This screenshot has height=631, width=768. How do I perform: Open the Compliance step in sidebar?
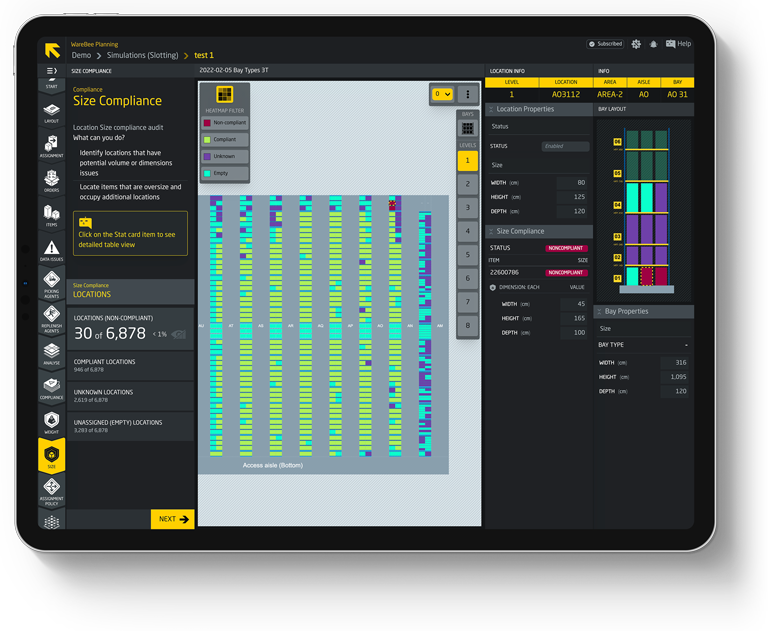tap(51, 389)
